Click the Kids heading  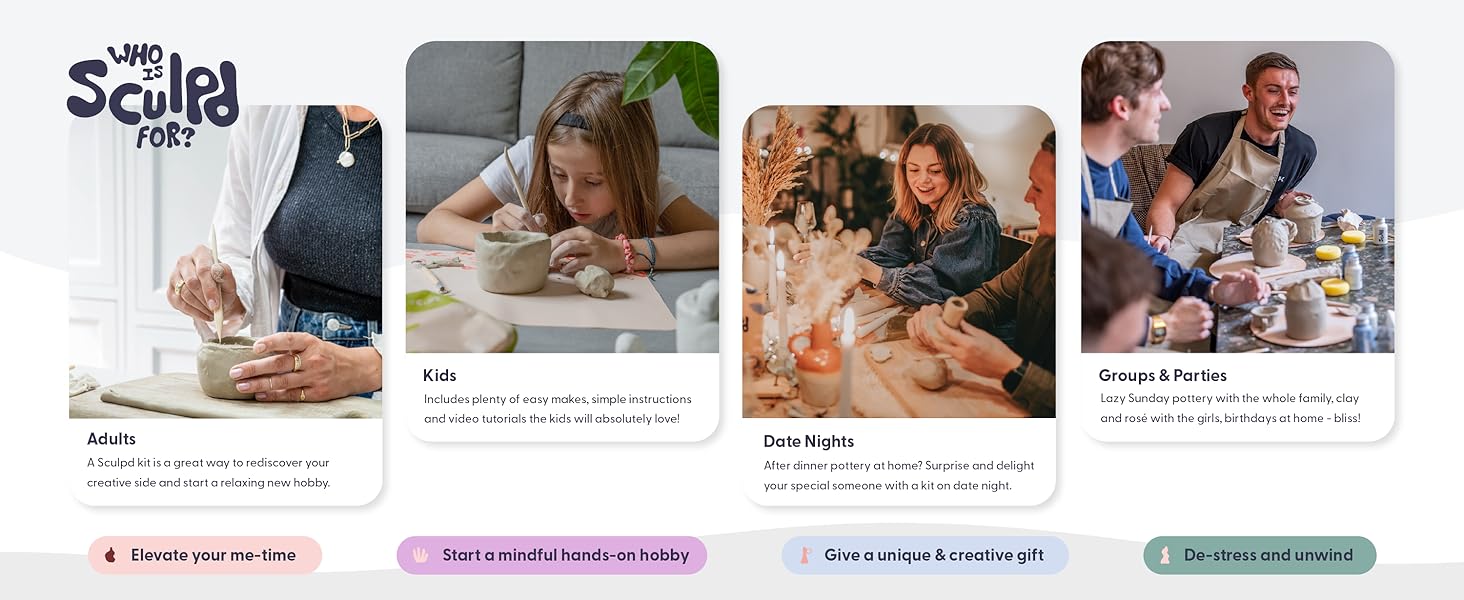[440, 376]
